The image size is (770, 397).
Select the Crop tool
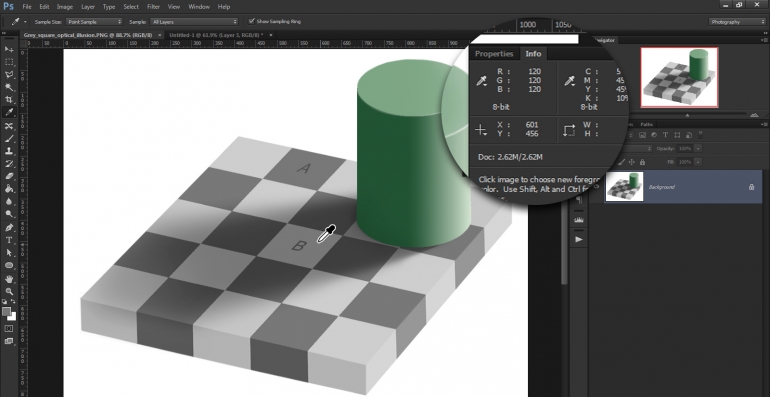tap(9, 100)
